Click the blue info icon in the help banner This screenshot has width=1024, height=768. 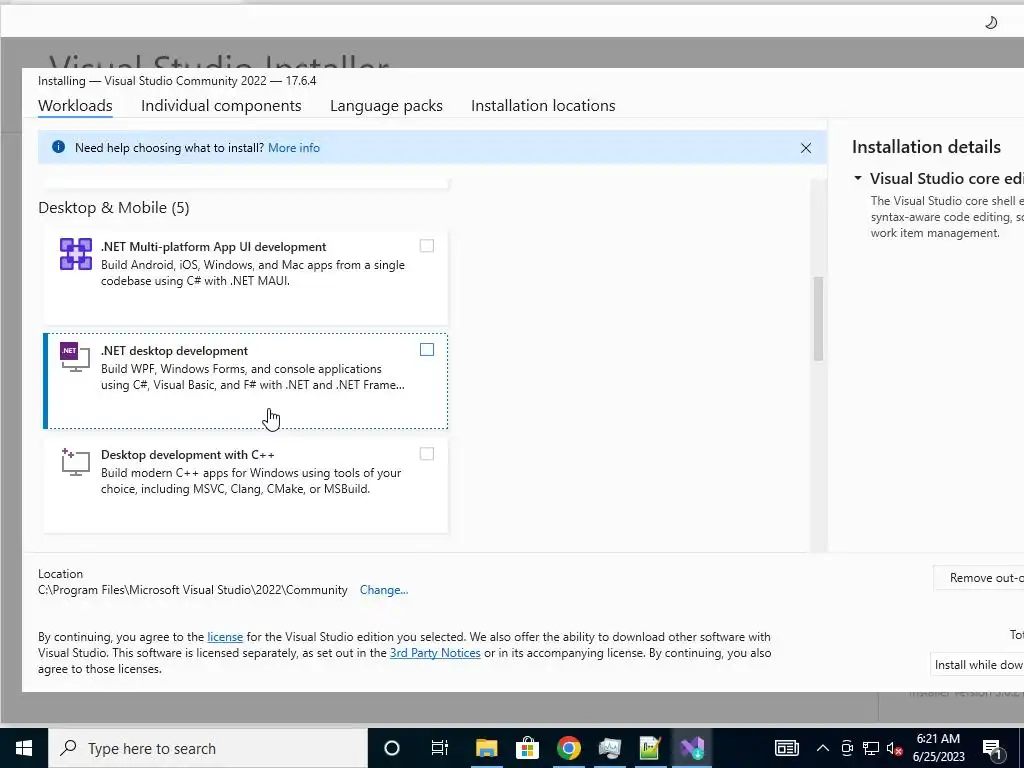click(x=58, y=147)
